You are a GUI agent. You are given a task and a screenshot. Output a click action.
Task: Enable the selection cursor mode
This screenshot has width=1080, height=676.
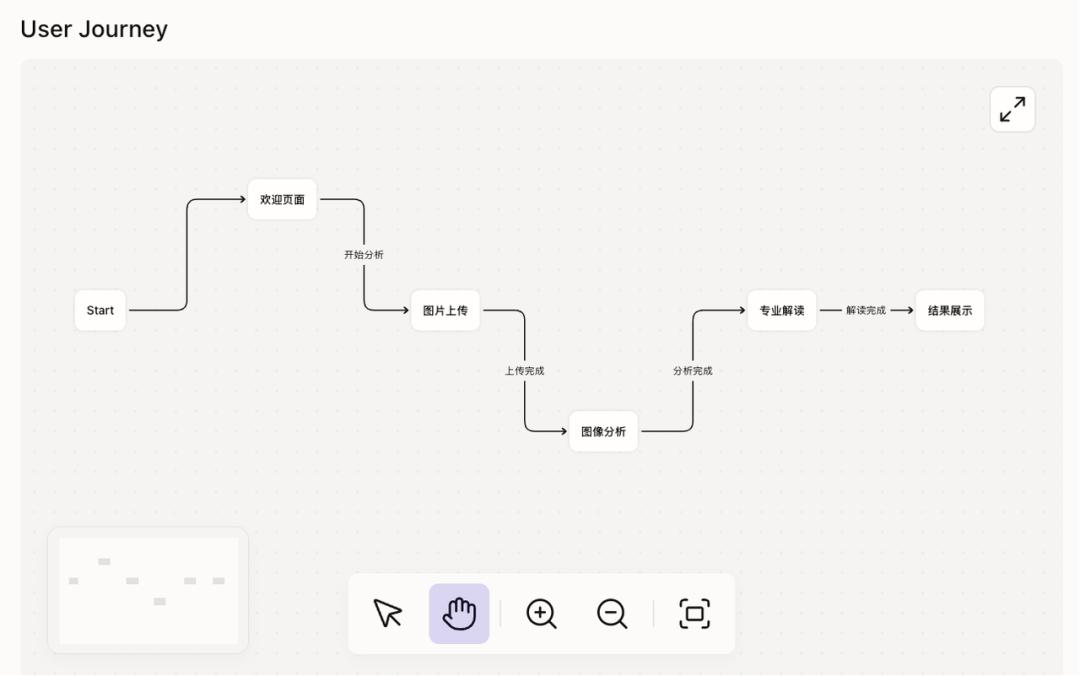[x=388, y=614]
